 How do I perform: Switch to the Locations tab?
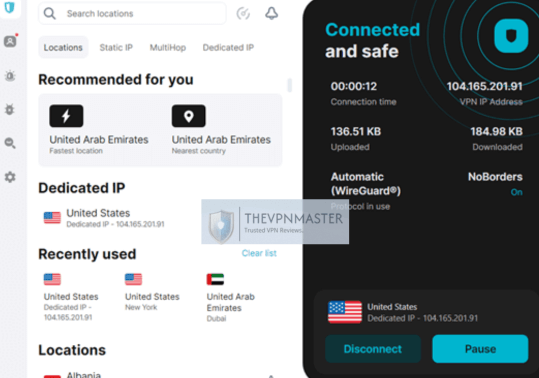pyautogui.click(x=63, y=47)
